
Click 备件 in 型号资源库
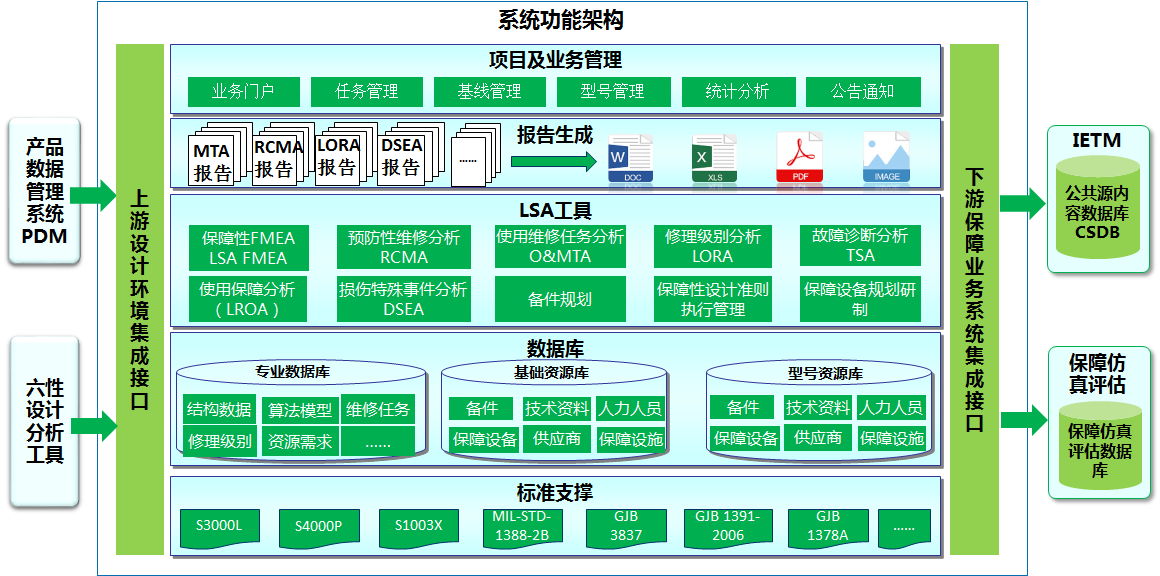pos(742,407)
